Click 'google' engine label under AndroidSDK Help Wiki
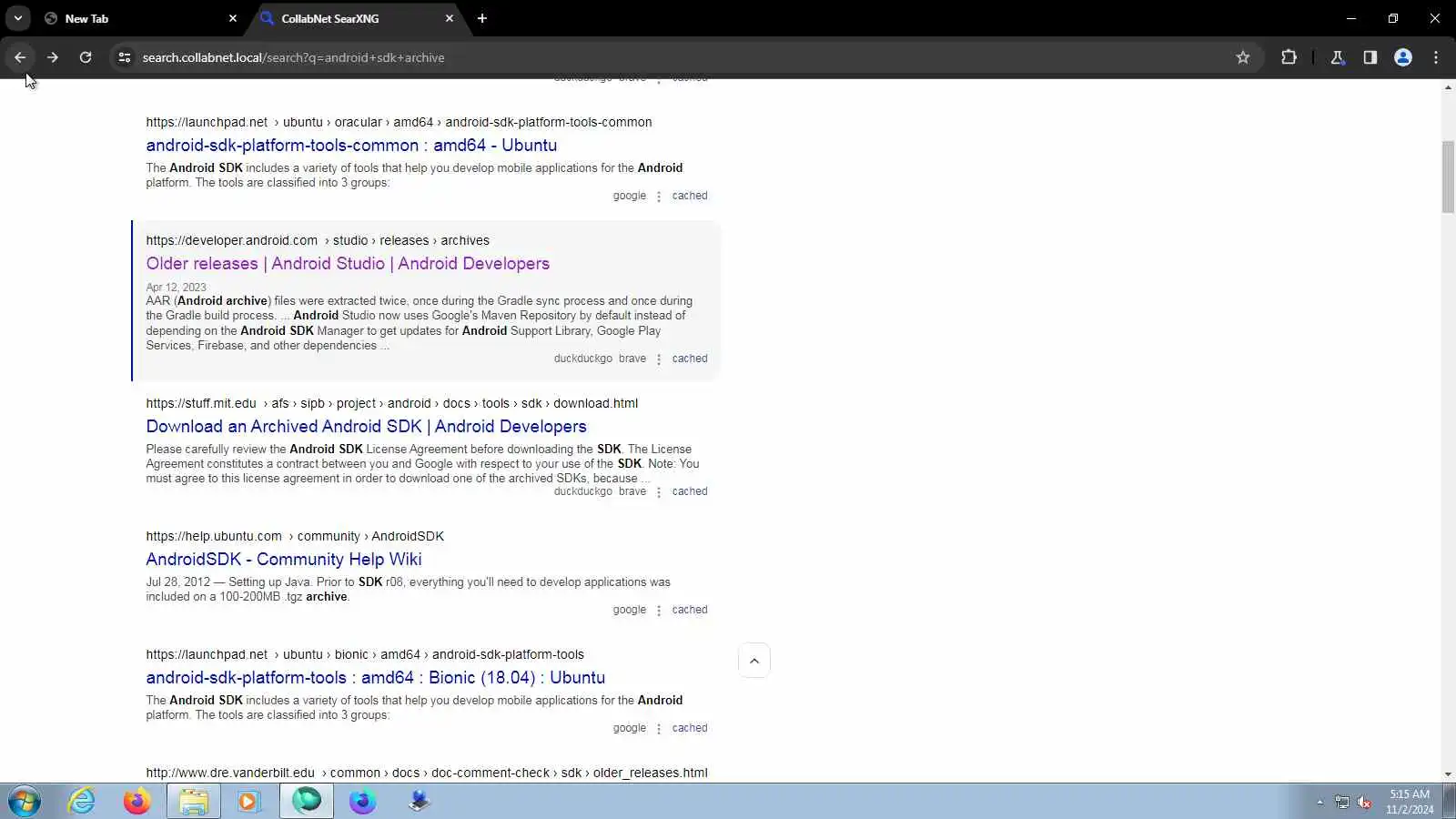Viewport: 1456px width, 819px height. [630, 610]
